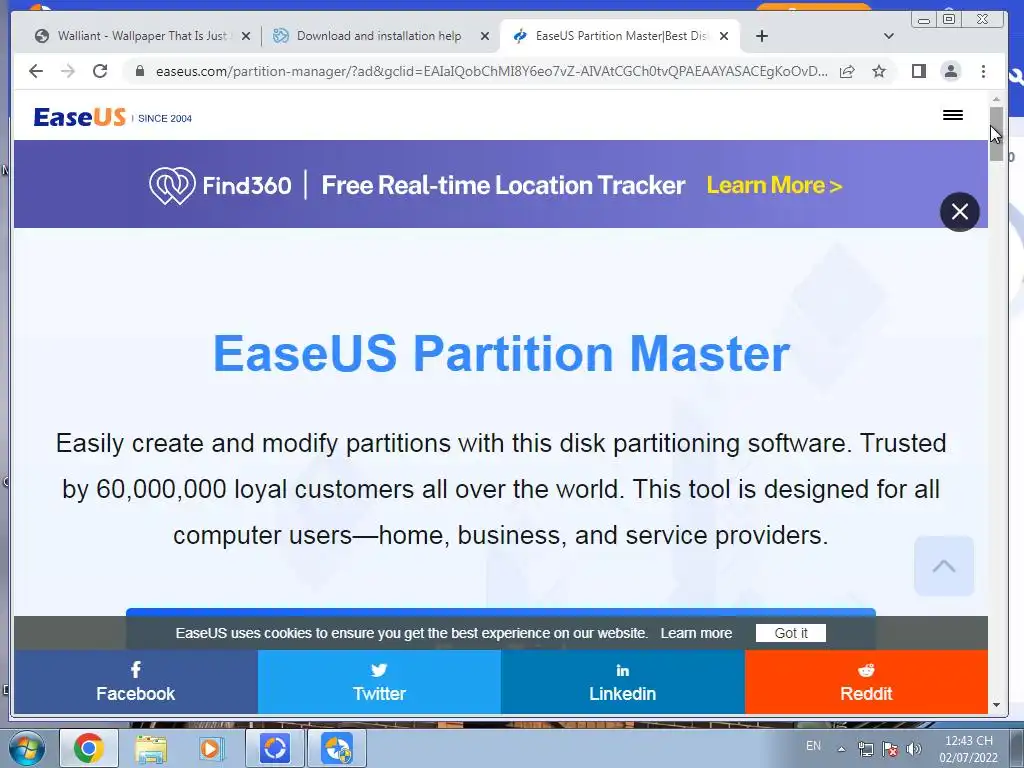Share the page on Reddit
This screenshot has width=1024, height=768.
pos(866,682)
